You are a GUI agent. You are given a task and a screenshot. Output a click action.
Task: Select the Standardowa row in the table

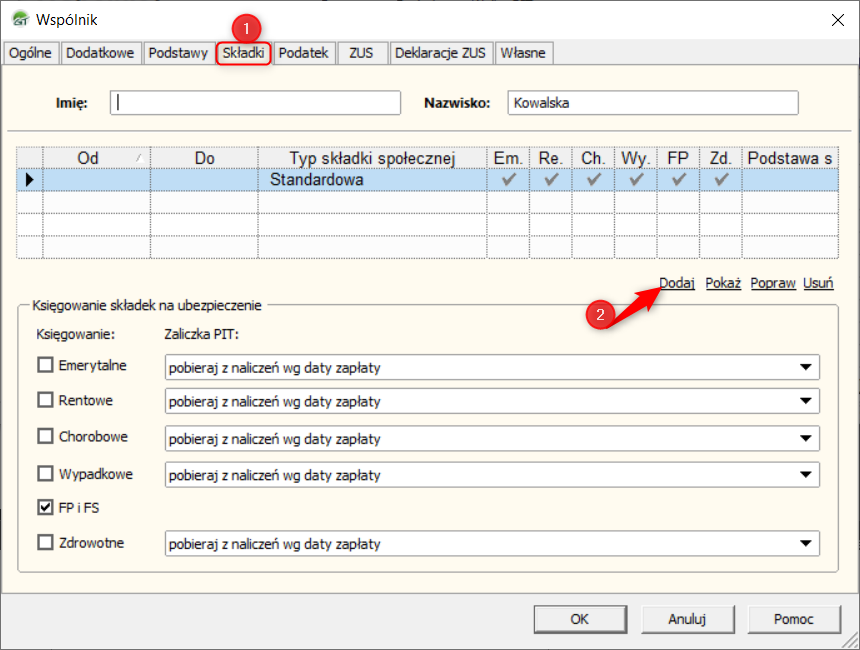pos(428,180)
